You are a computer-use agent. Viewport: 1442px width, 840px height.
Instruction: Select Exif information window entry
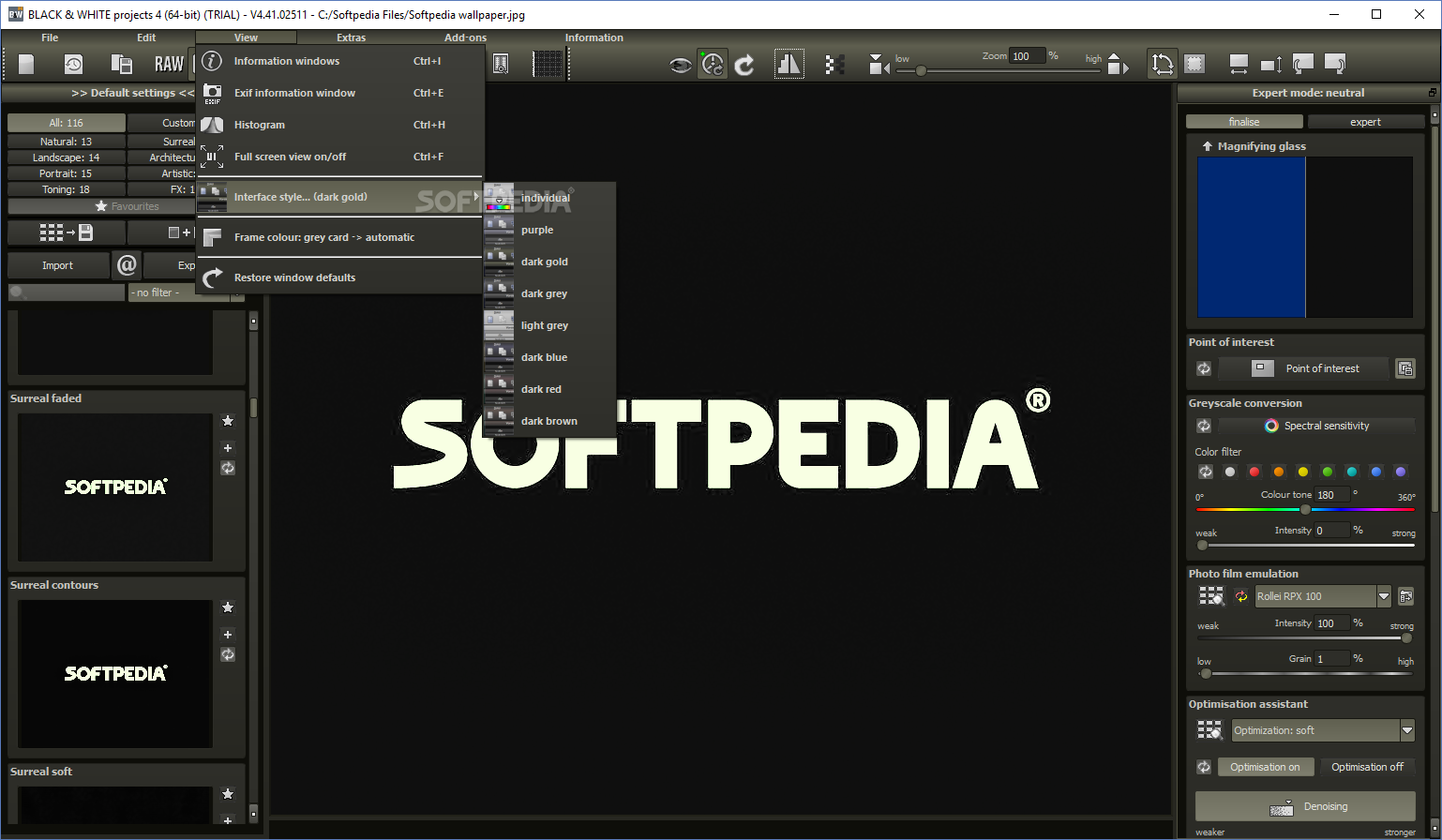(x=339, y=93)
